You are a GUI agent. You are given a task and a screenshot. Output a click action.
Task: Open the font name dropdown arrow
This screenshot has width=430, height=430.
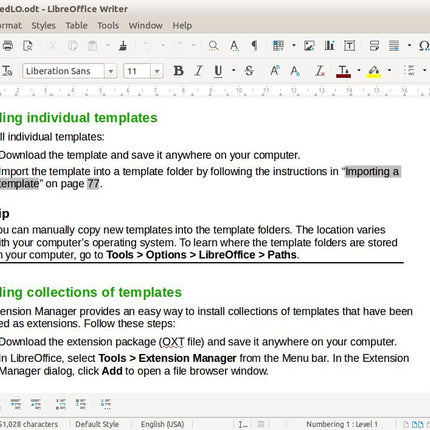click(x=111, y=71)
